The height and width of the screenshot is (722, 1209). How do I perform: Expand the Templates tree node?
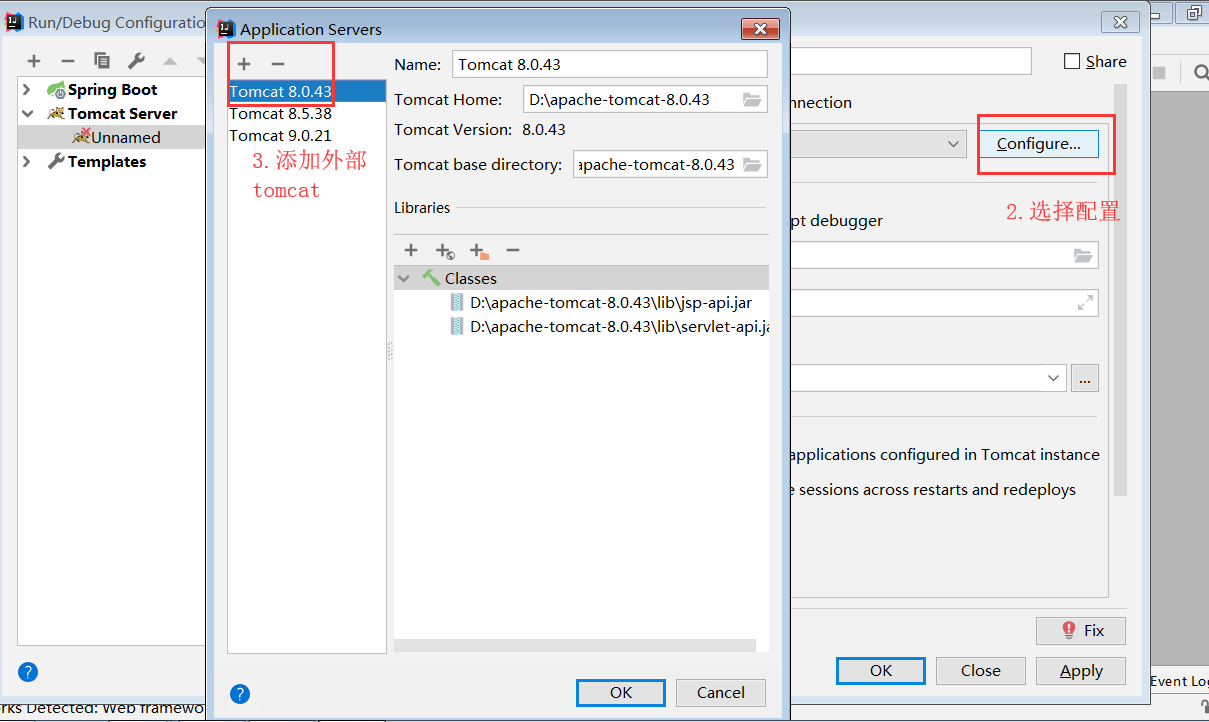point(27,162)
